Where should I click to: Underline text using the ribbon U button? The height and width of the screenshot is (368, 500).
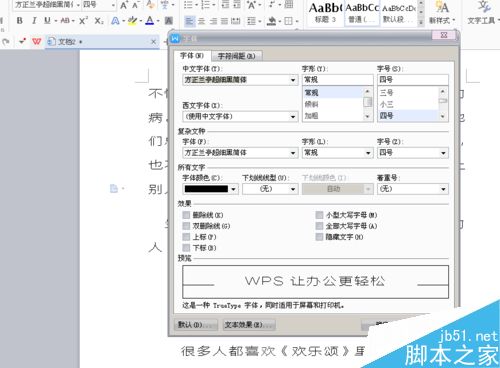click(x=47, y=21)
